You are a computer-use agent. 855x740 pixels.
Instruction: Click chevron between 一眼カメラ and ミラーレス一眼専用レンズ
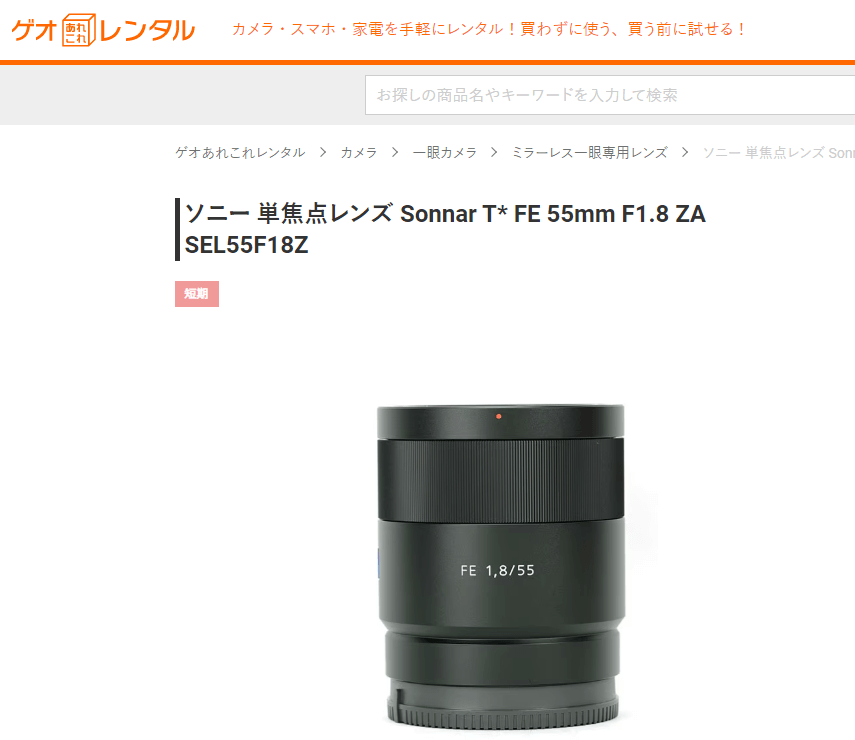click(x=494, y=153)
